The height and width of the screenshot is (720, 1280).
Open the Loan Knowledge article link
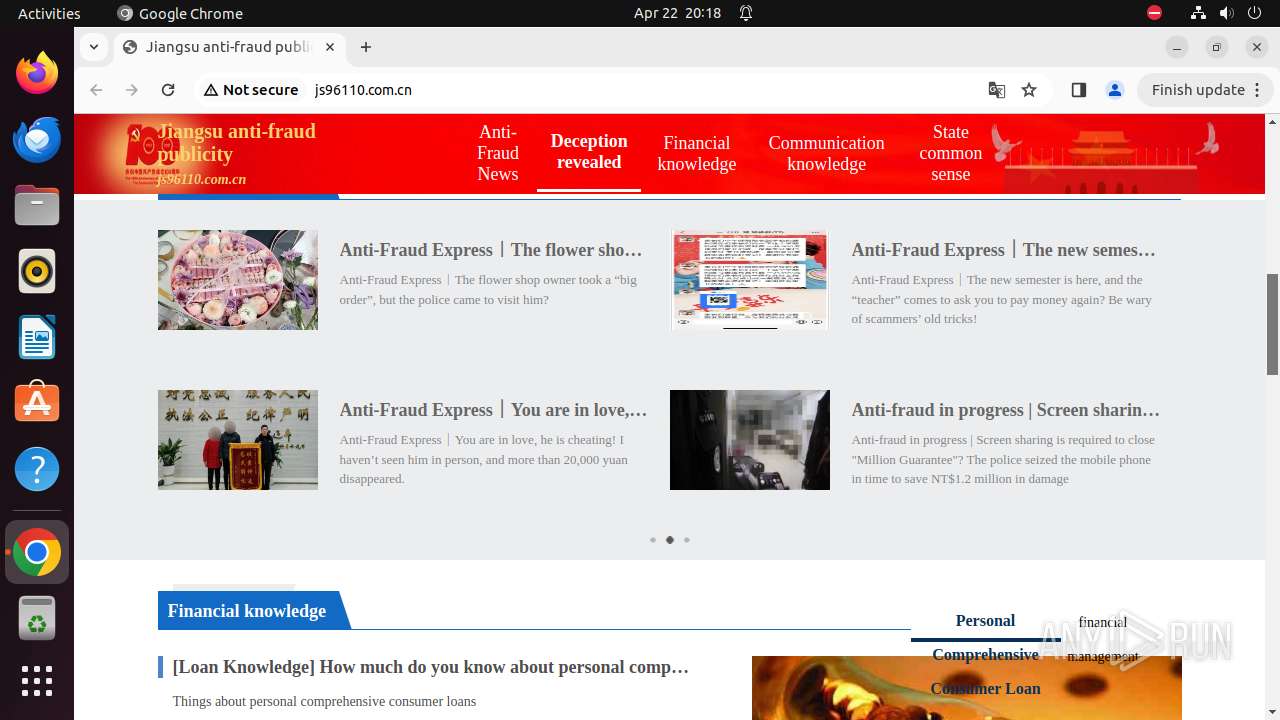click(431, 667)
